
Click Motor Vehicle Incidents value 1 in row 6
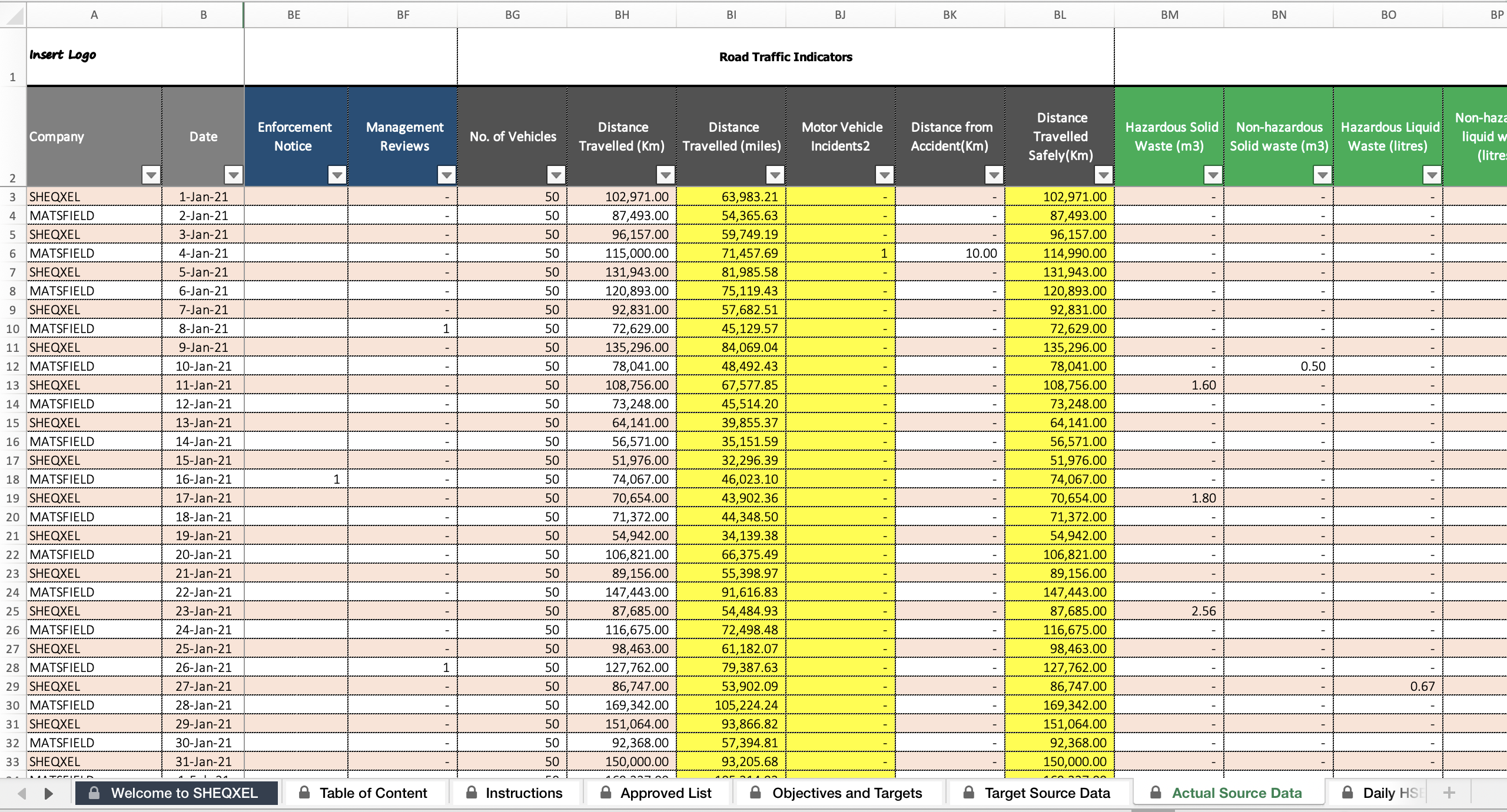click(841, 253)
